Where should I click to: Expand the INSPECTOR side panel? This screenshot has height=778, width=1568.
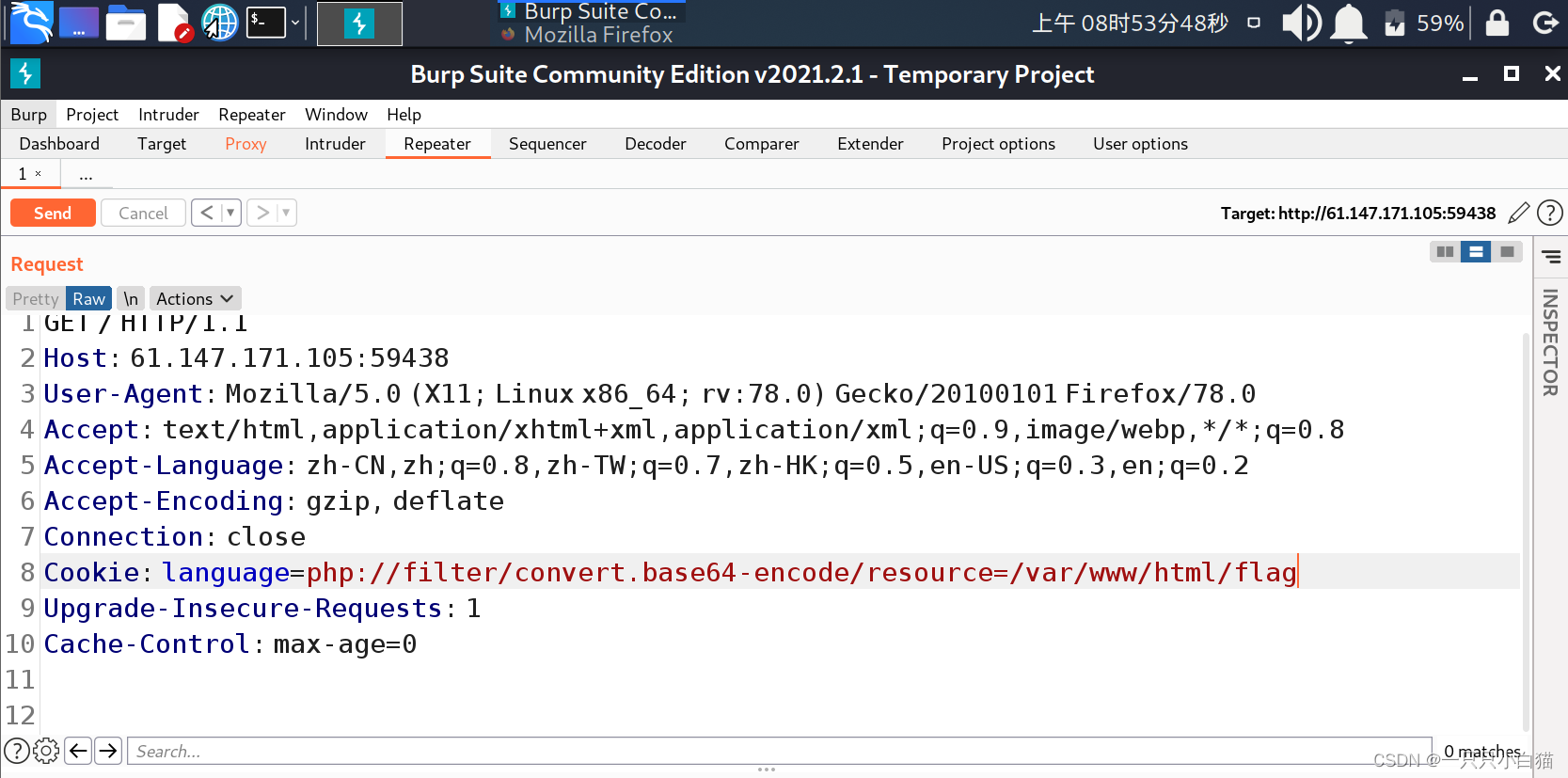(1550, 342)
